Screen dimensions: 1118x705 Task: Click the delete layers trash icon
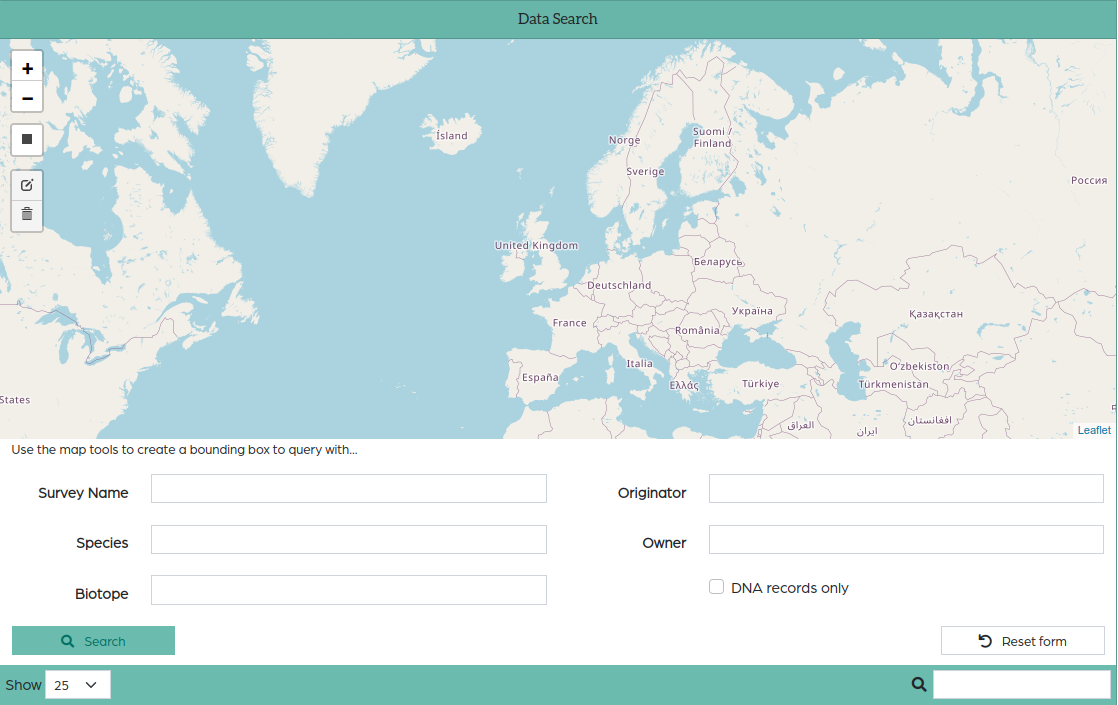[x=27, y=214]
